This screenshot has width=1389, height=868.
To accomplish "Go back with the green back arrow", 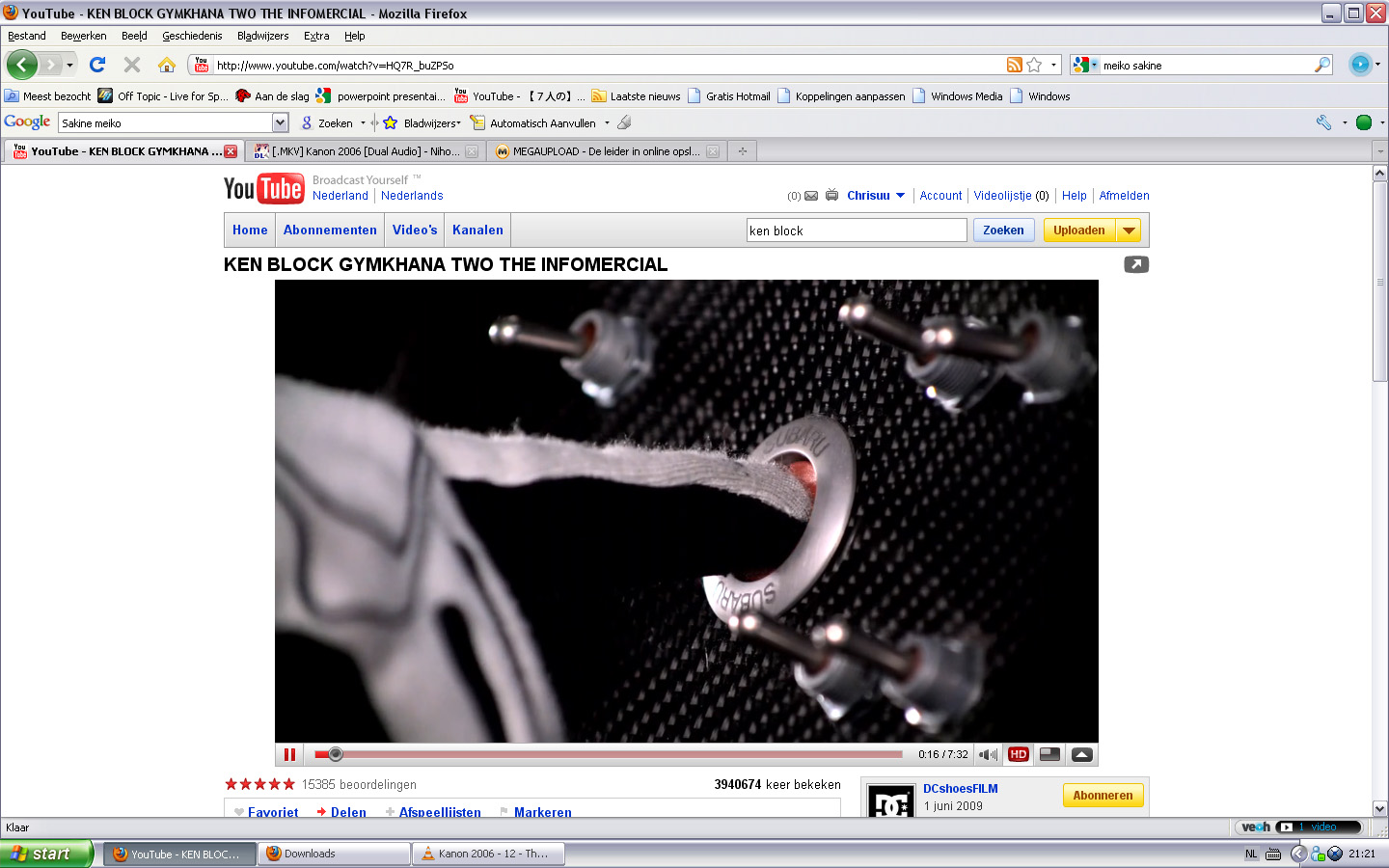I will [x=21, y=65].
